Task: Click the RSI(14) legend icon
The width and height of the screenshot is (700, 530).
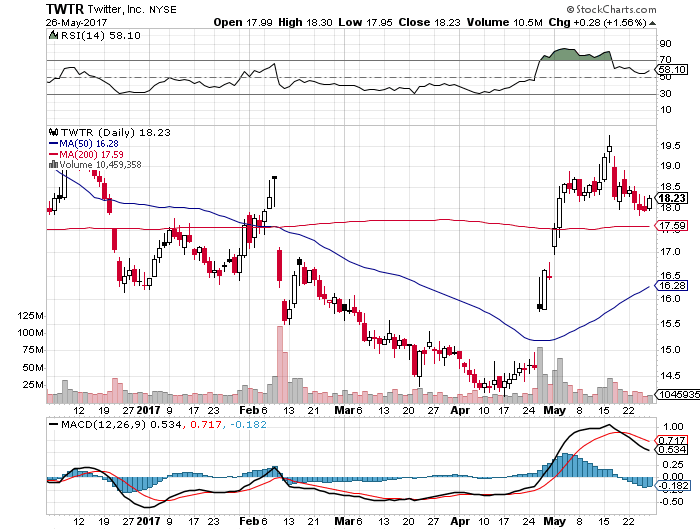Action: click(53, 34)
